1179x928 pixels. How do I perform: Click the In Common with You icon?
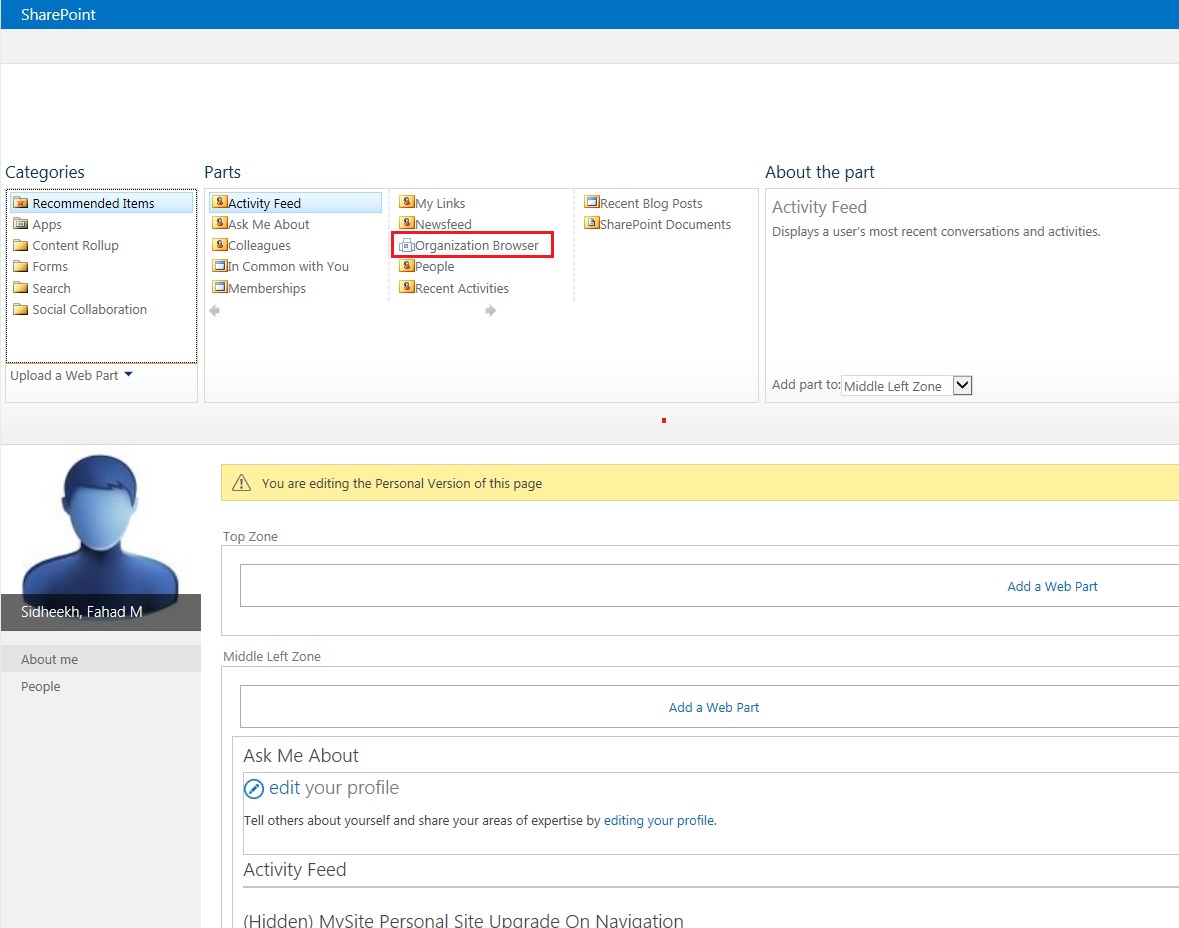point(220,265)
